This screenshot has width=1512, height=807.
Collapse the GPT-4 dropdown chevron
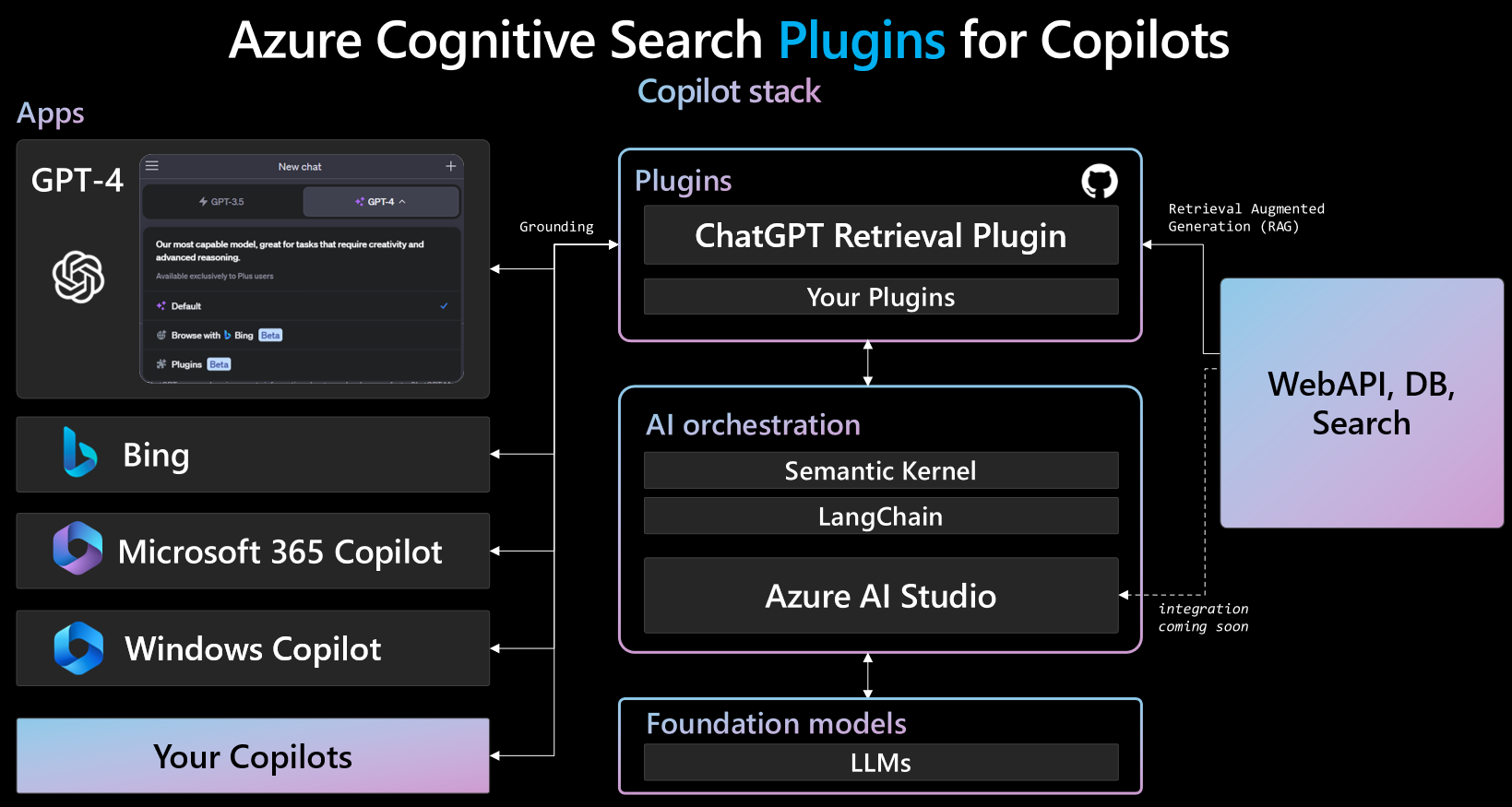(402, 201)
